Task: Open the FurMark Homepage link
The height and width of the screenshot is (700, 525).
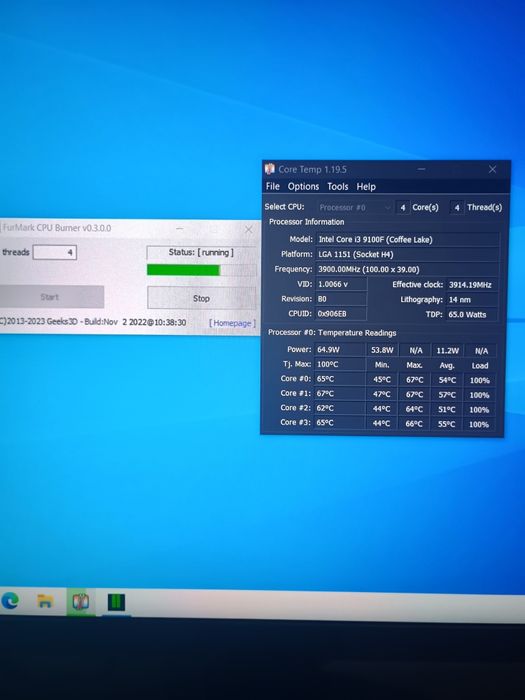Action: coord(232,323)
